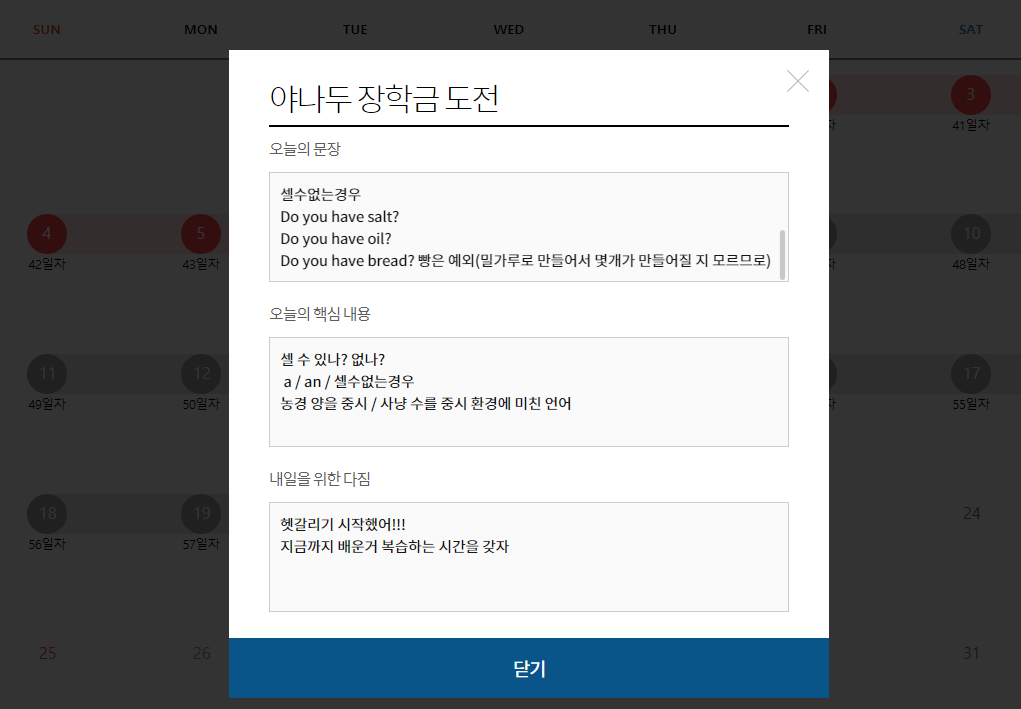This screenshot has height=709, width=1021.
Task: Open the gray day 19 circle
Action: tap(201, 514)
